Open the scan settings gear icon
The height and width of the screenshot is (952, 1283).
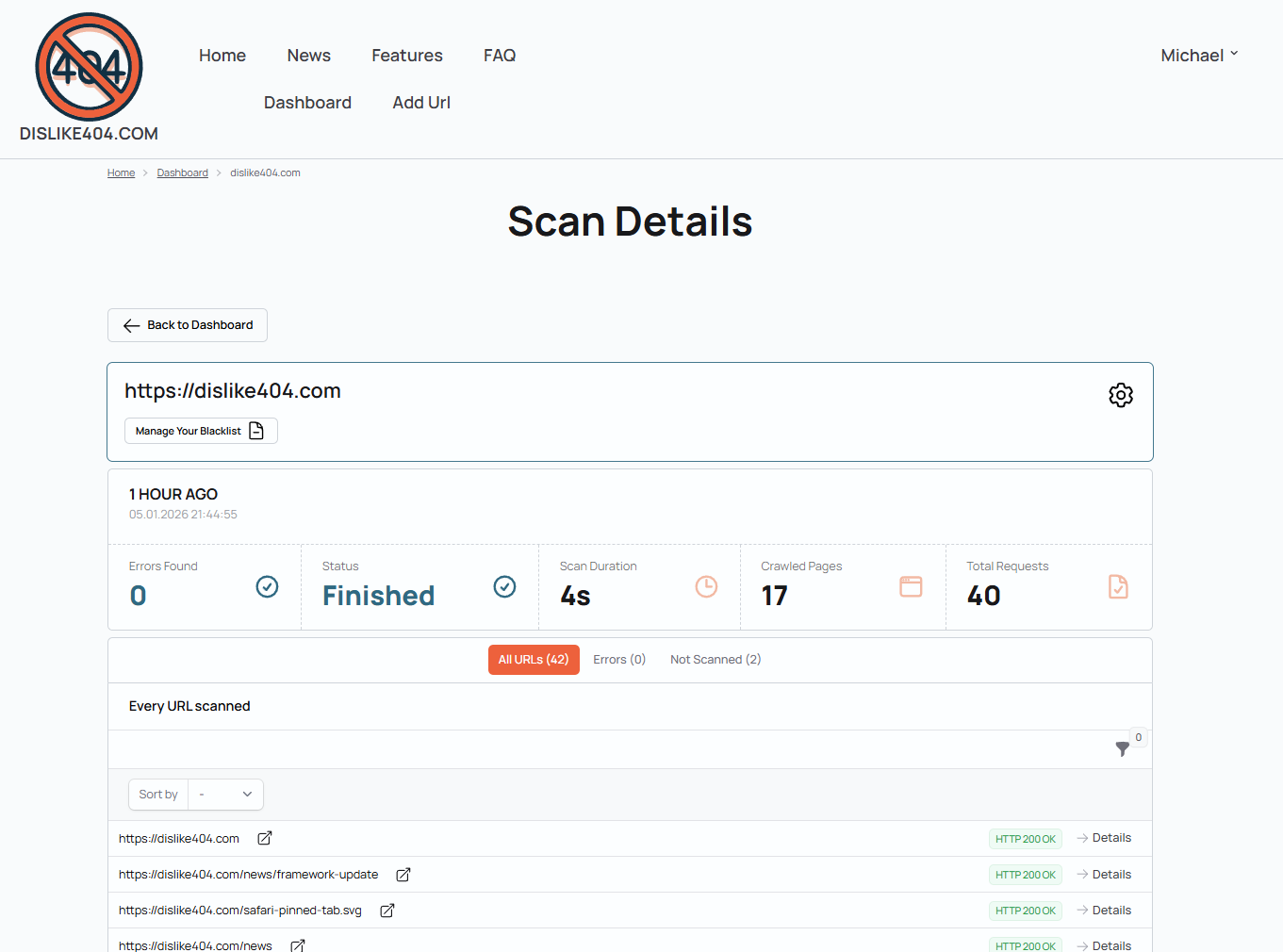1120,395
